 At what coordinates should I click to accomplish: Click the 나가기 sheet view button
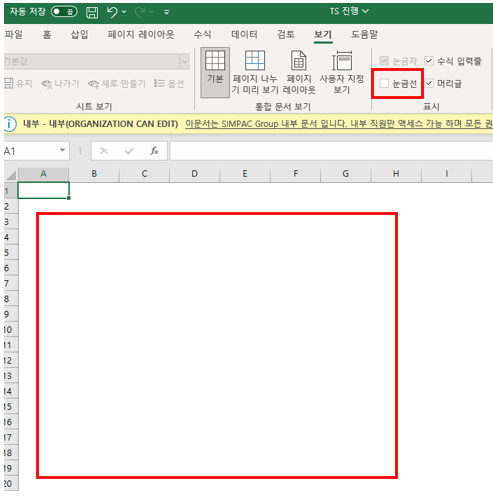click(60, 84)
